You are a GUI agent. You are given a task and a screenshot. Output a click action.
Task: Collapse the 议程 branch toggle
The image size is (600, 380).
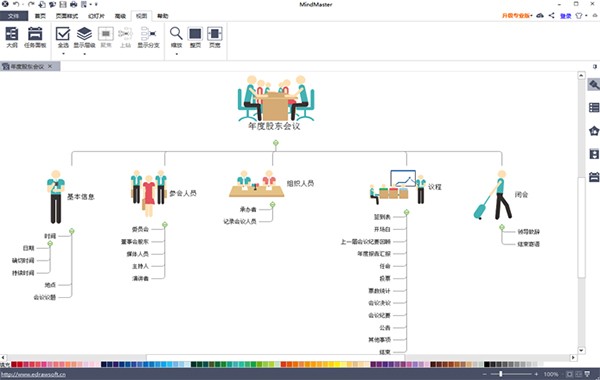tap(406, 212)
